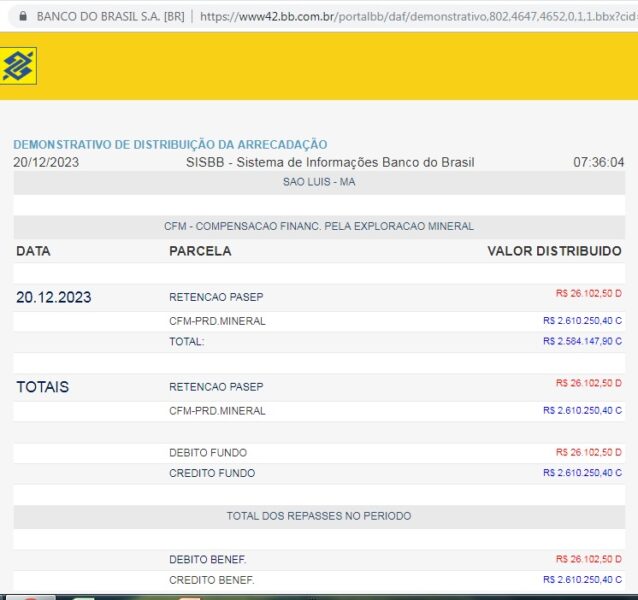Image resolution: width=638 pixels, height=600 pixels.
Task: Click RETENCAO PASEP value in the TOTAIS row
Action: (x=589, y=383)
